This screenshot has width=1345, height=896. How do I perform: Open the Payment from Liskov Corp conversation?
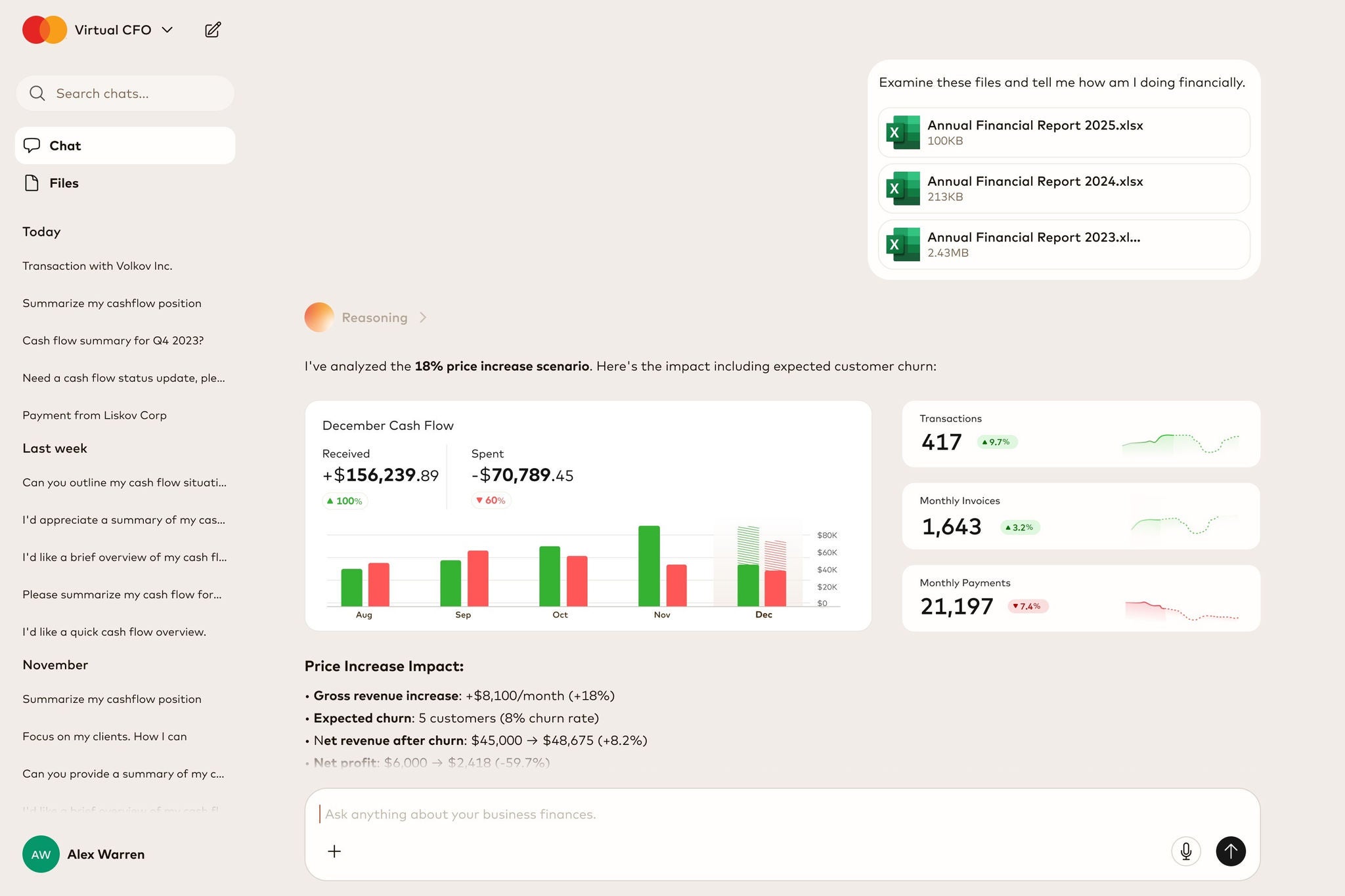[x=95, y=415]
